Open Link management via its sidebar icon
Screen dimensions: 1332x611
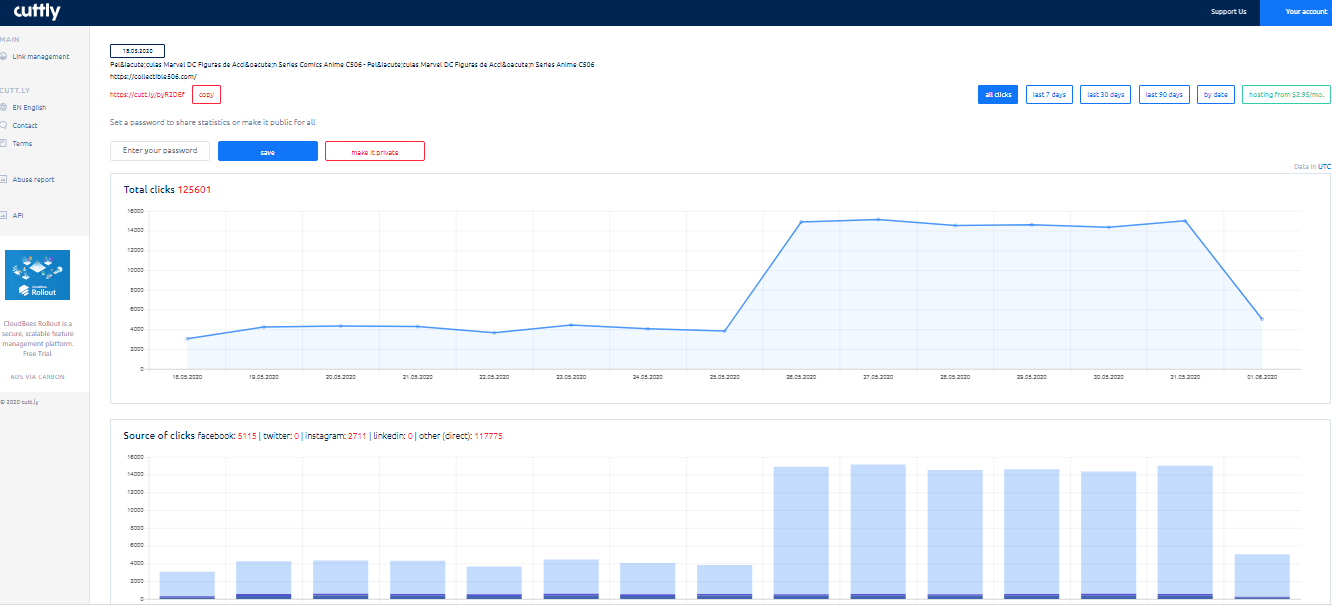4,56
